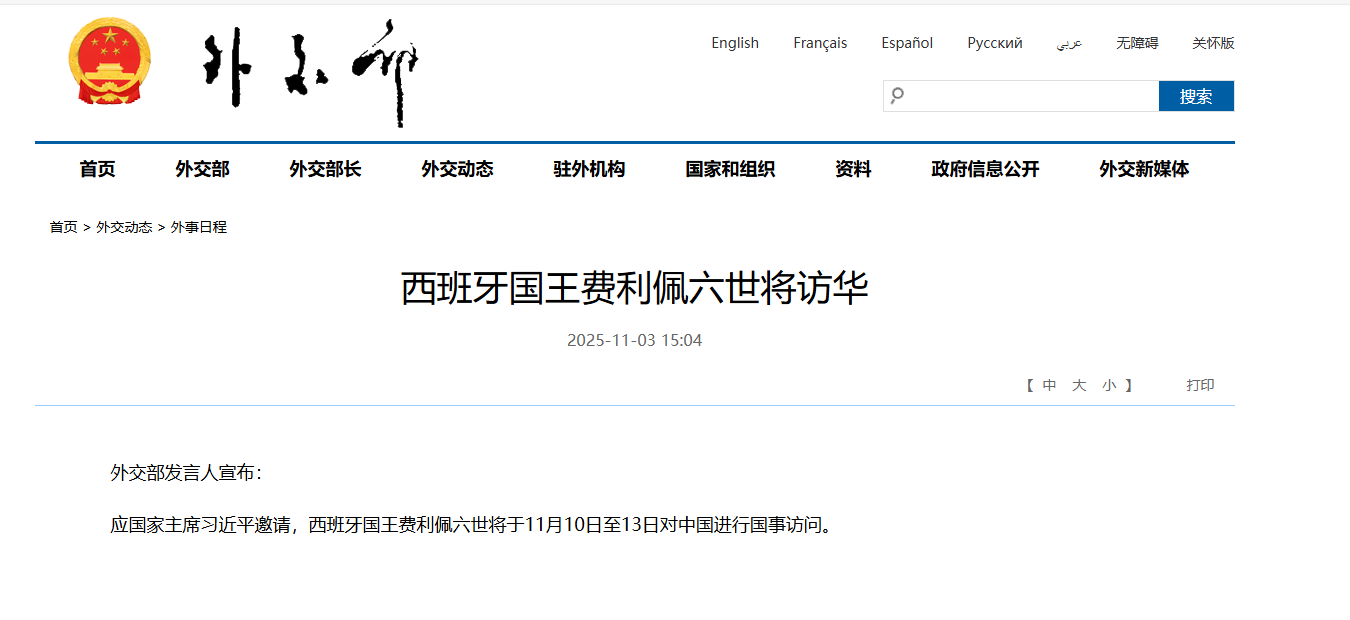This screenshot has height=620, width=1350.
Task: Enable 无障碍 accessibility mode
Action: coord(1137,43)
